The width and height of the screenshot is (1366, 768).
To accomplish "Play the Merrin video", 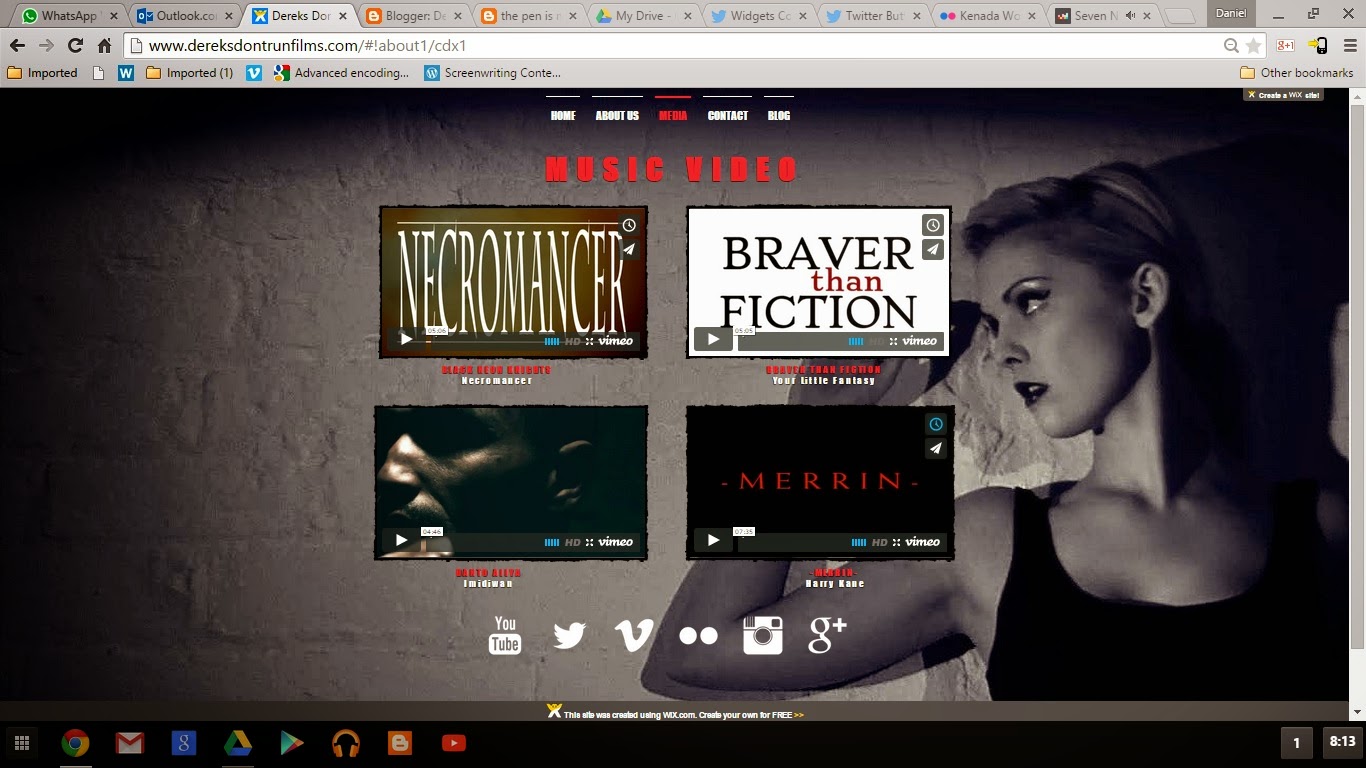I will click(713, 540).
